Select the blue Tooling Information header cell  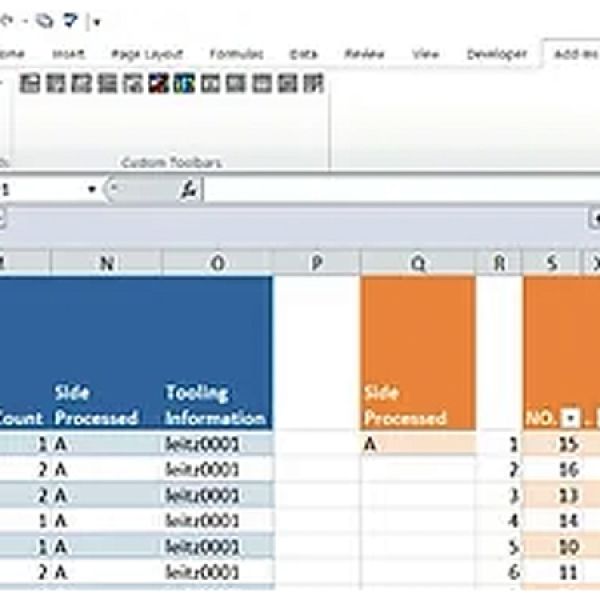click(x=216, y=405)
